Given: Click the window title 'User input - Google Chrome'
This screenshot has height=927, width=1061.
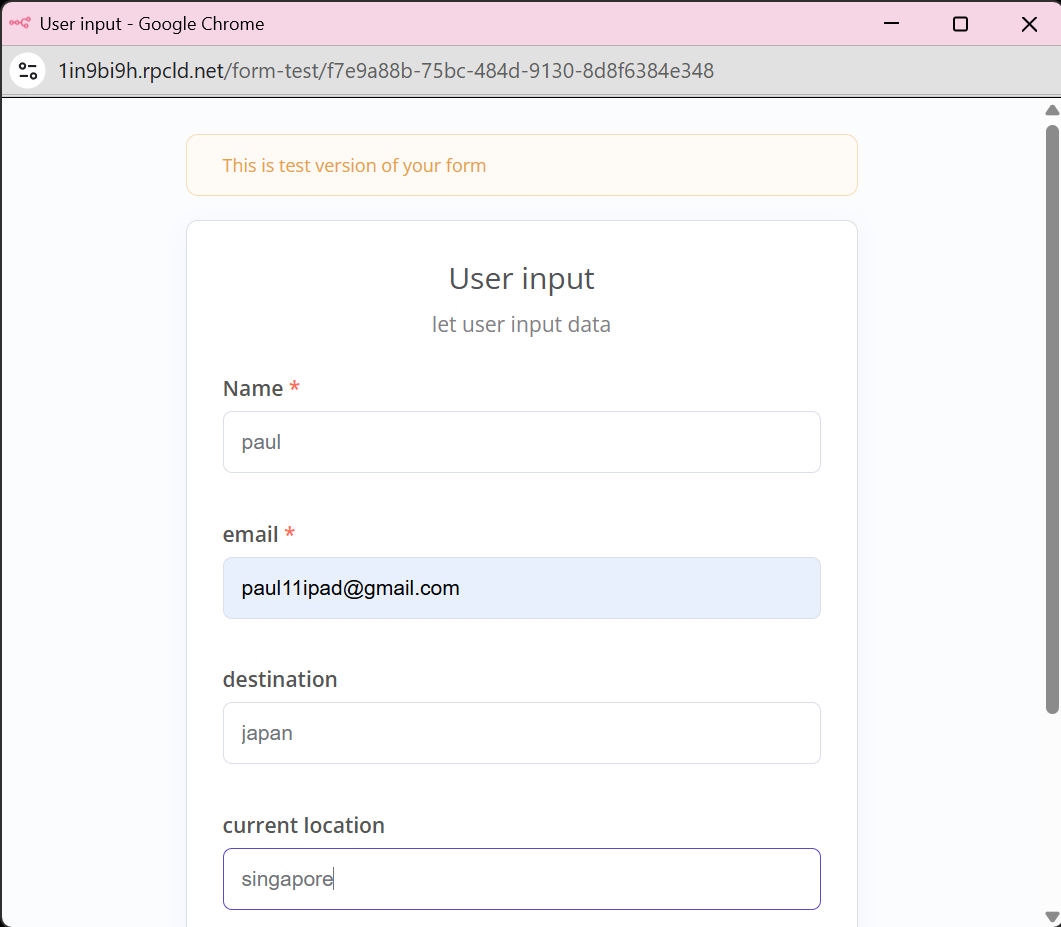Looking at the screenshot, I should pyautogui.click(x=152, y=24).
